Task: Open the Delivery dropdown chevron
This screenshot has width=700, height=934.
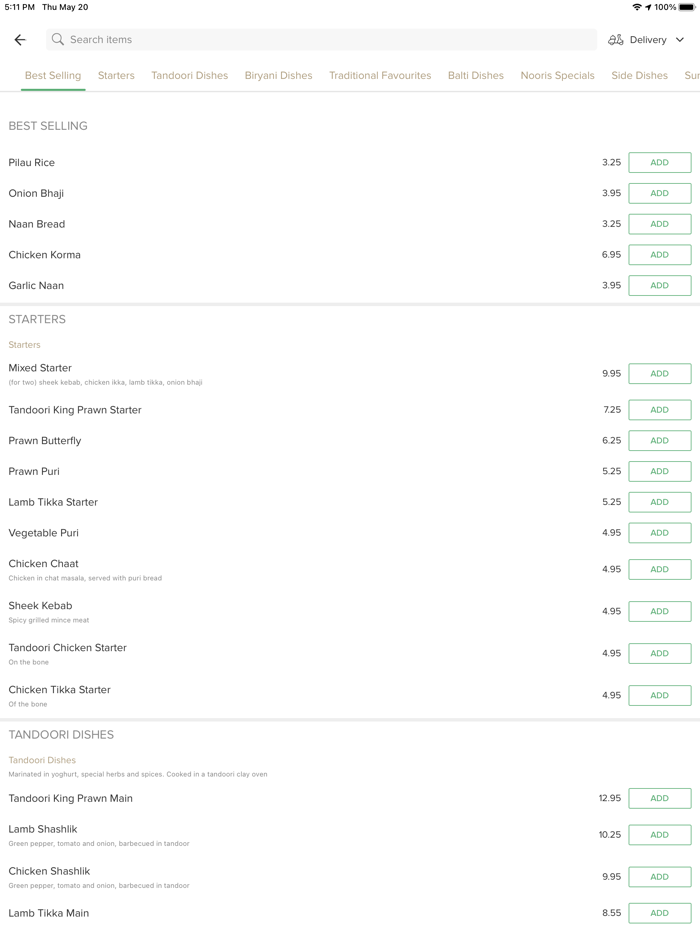Action: coord(680,40)
